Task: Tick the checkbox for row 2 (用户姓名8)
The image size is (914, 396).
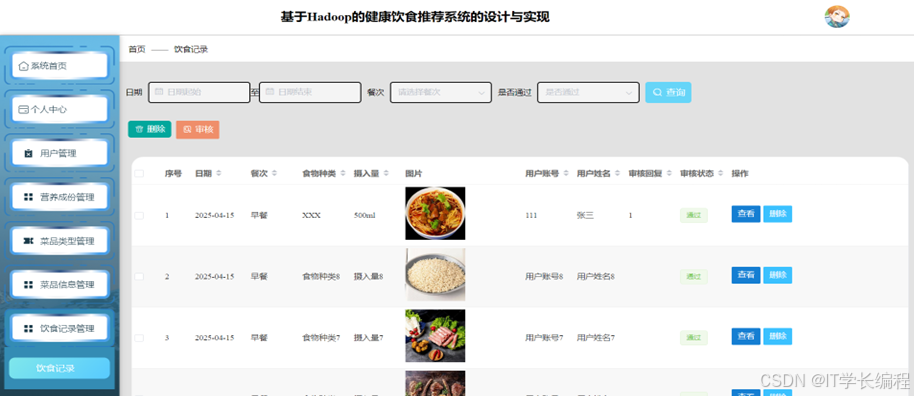Action: 139,276
